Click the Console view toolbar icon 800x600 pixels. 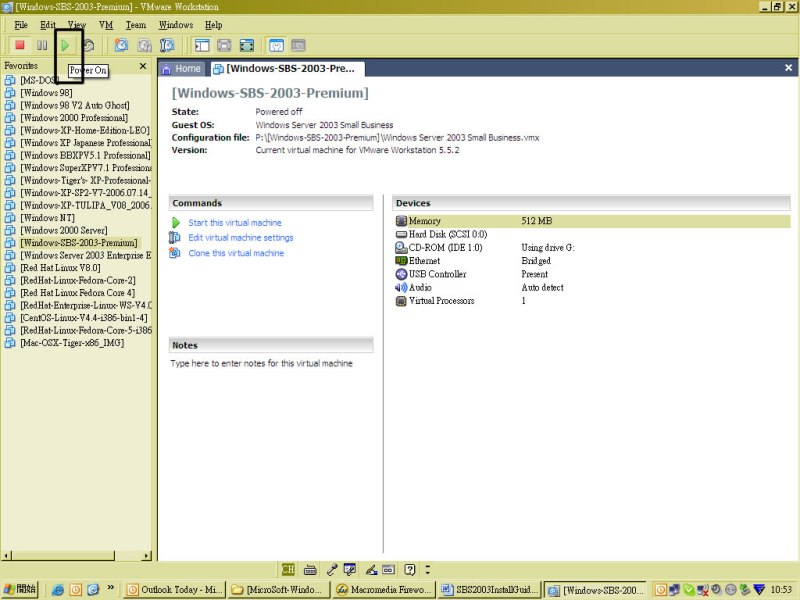(x=298, y=45)
